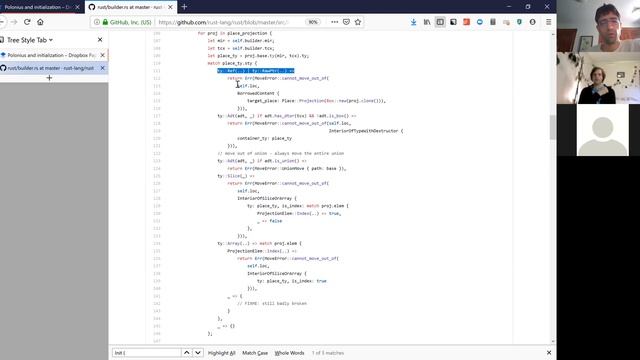
Task: Click the forward navigation arrow
Action: click(14, 22)
